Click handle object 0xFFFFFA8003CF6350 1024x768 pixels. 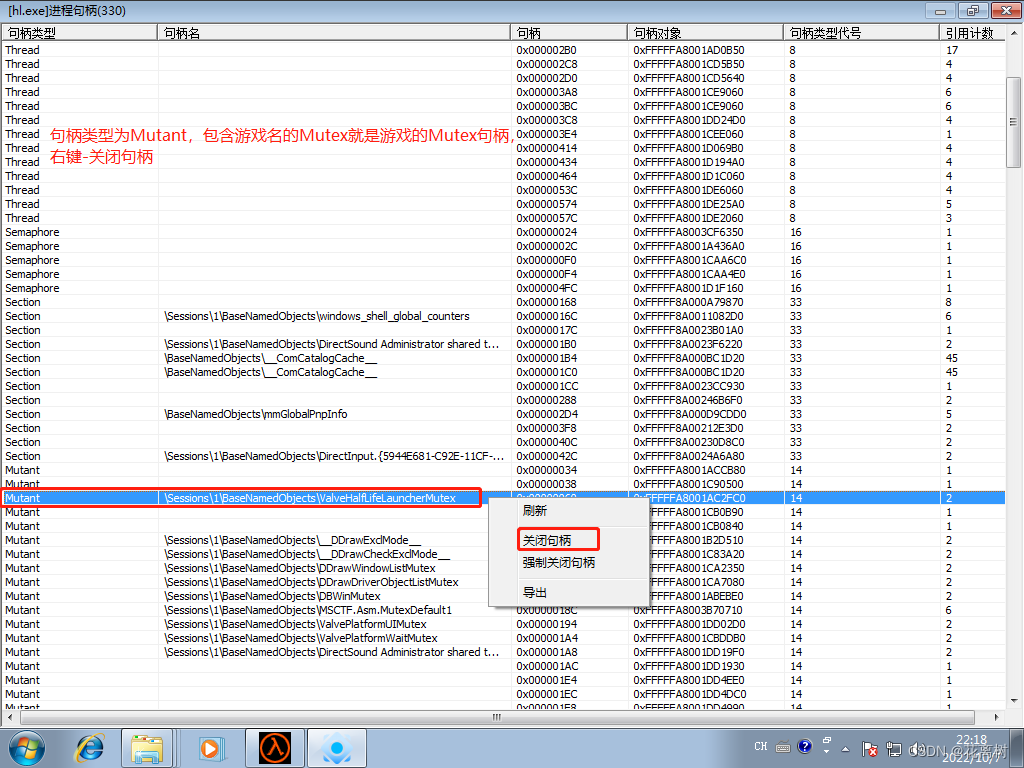click(688, 232)
